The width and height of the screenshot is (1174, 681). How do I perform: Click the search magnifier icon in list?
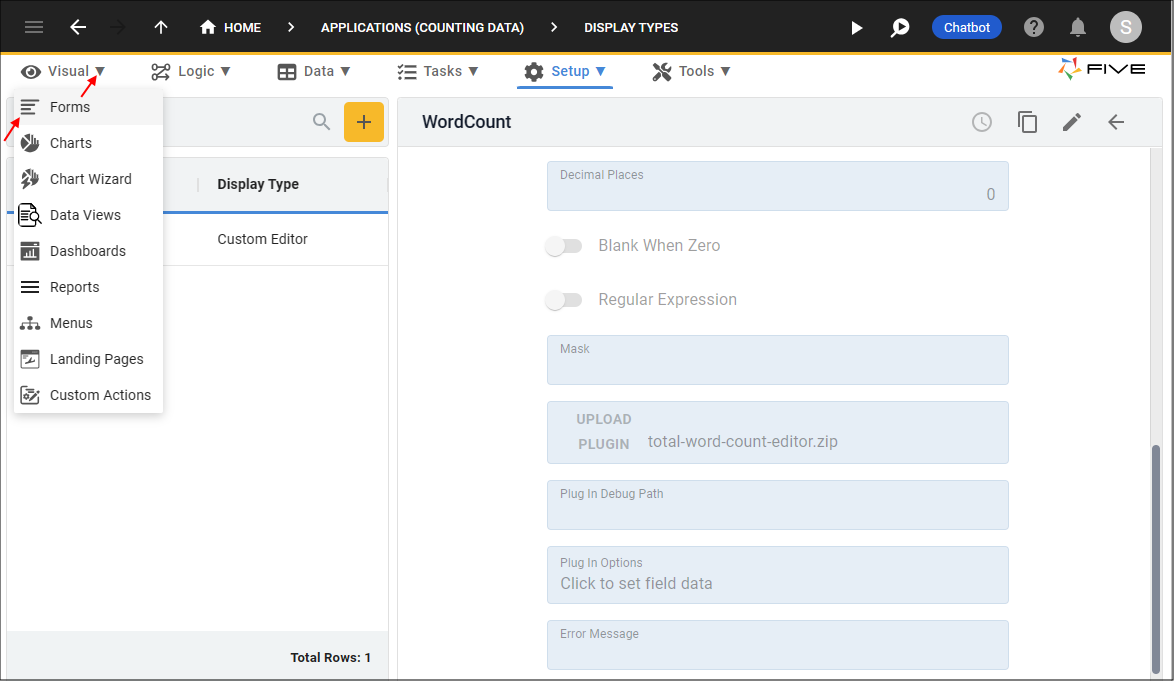[x=321, y=122]
